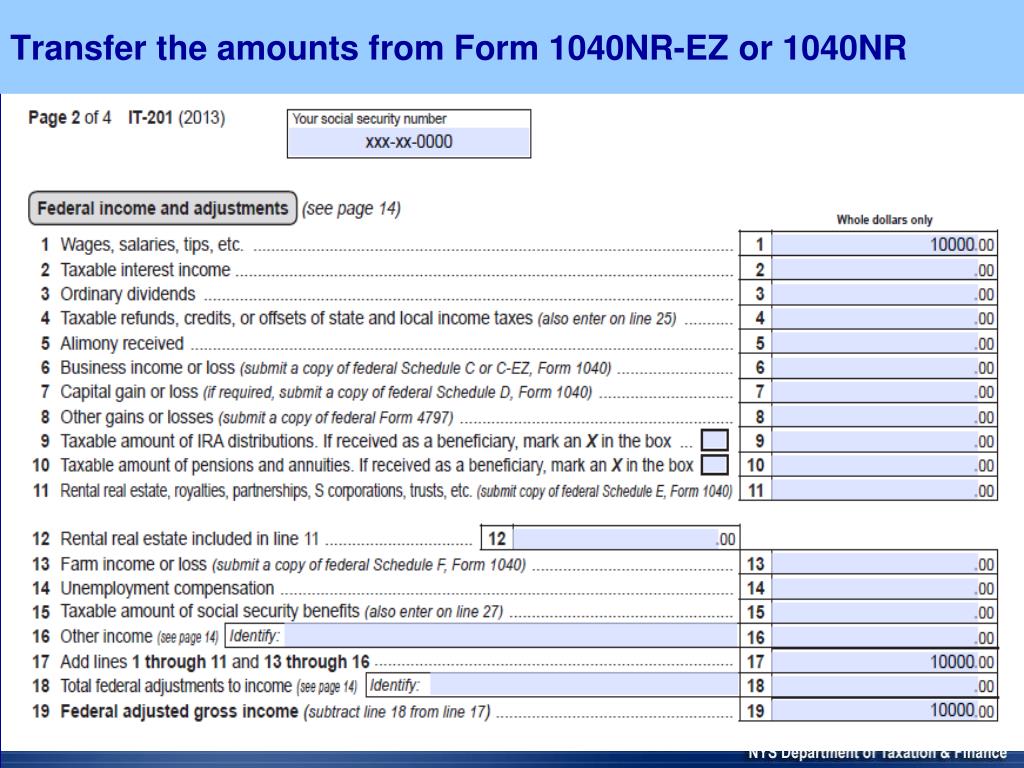Click the '(see page 14)' heading note
The width and height of the screenshot is (1024, 768).
[x=351, y=208]
